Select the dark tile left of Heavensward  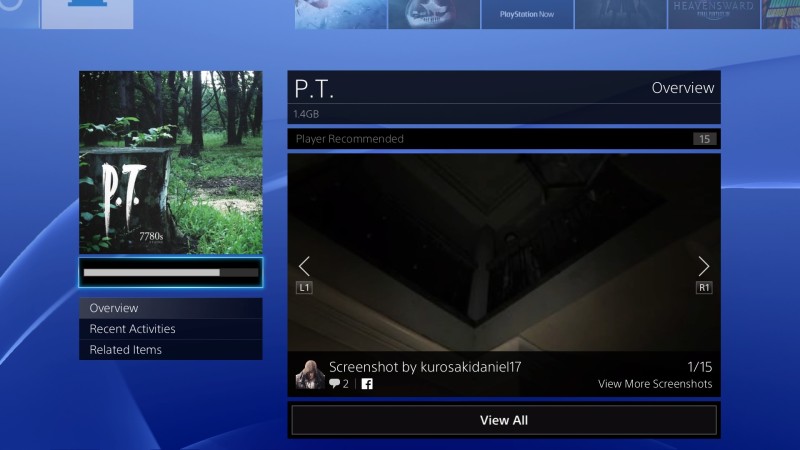point(621,14)
